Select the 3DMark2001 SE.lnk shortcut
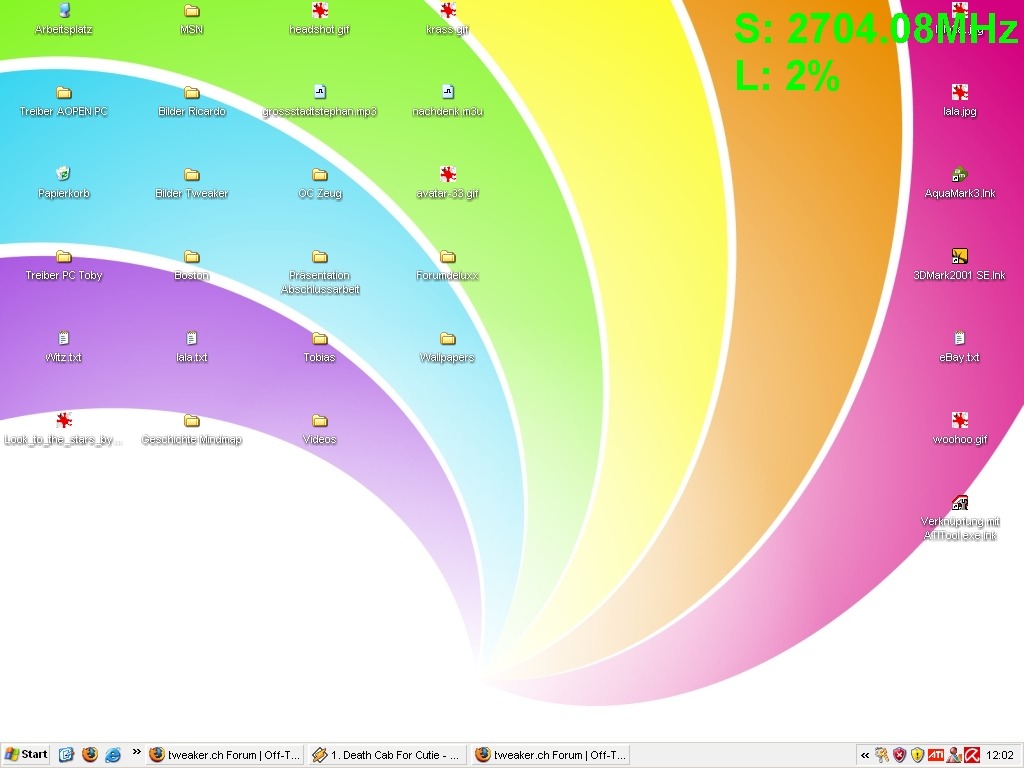This screenshot has height=768, width=1024. coord(959,257)
